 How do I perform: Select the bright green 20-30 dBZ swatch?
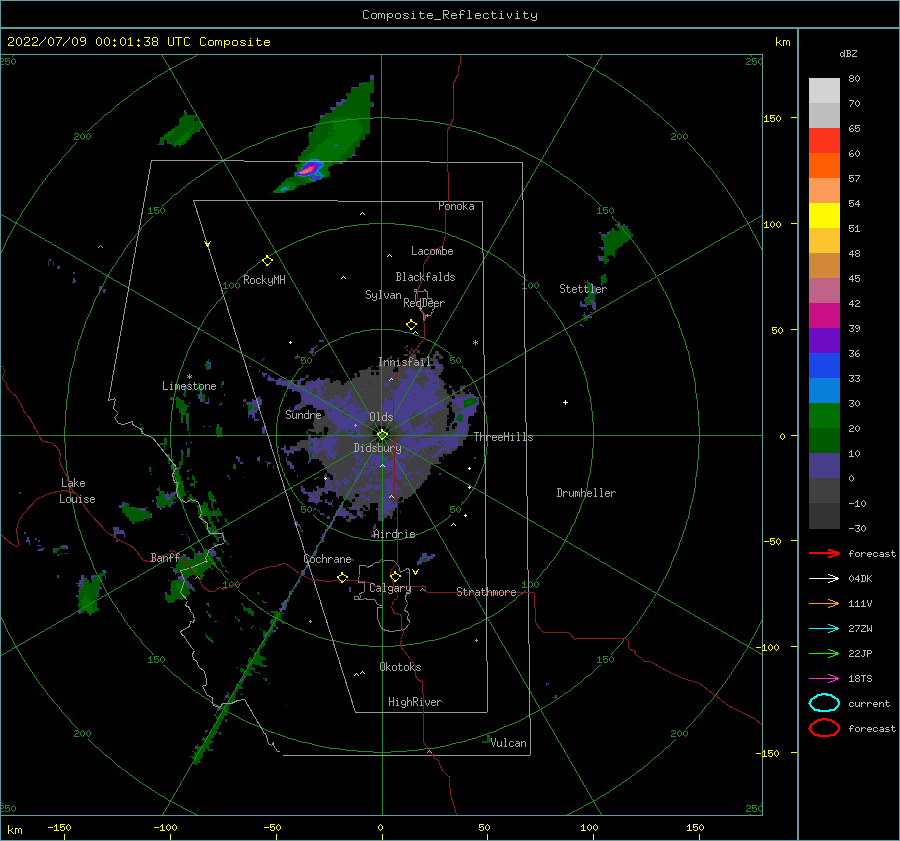(x=824, y=415)
